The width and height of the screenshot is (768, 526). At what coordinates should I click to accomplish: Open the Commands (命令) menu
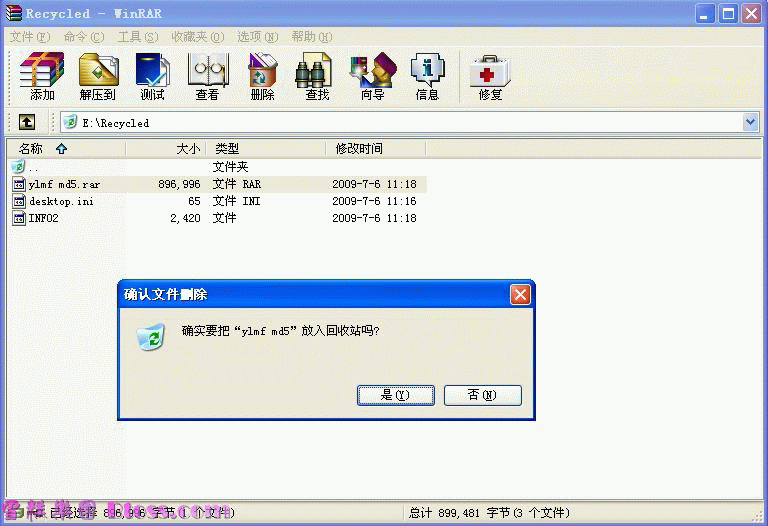(x=84, y=37)
